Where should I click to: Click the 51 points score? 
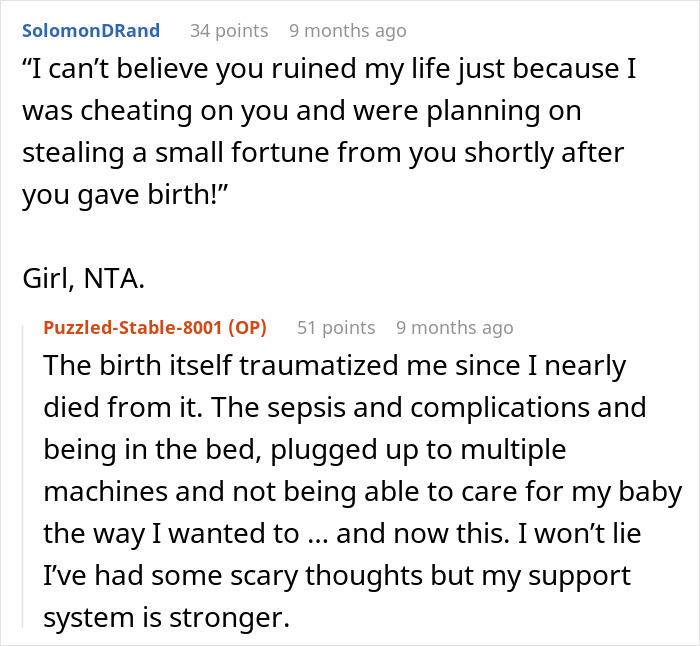(x=336, y=328)
